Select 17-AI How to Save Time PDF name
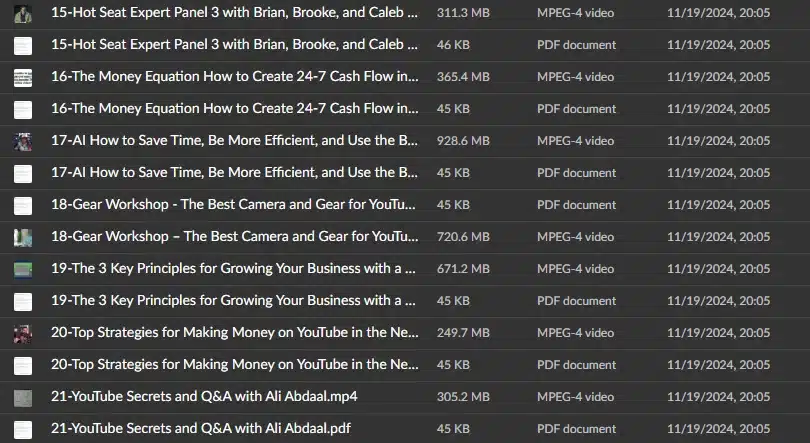The height and width of the screenshot is (443, 810). coord(235,172)
